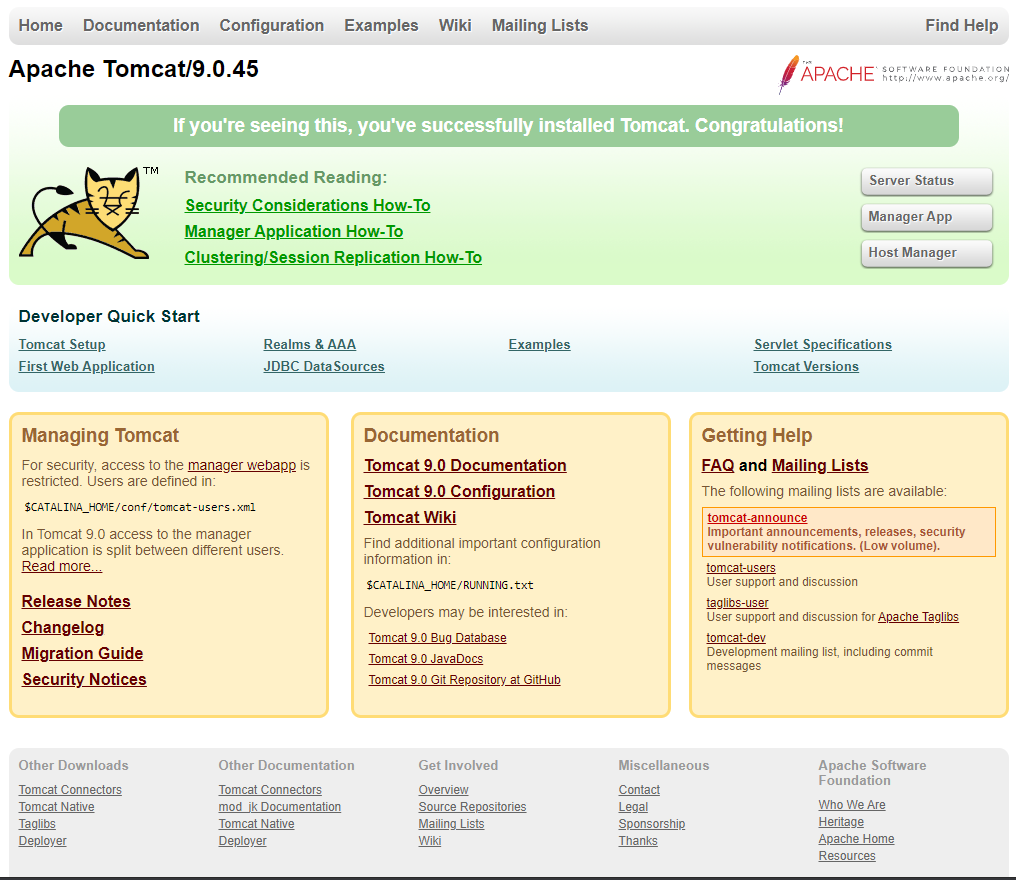Click the Tomcat cat logo

pyautogui.click(x=85, y=212)
